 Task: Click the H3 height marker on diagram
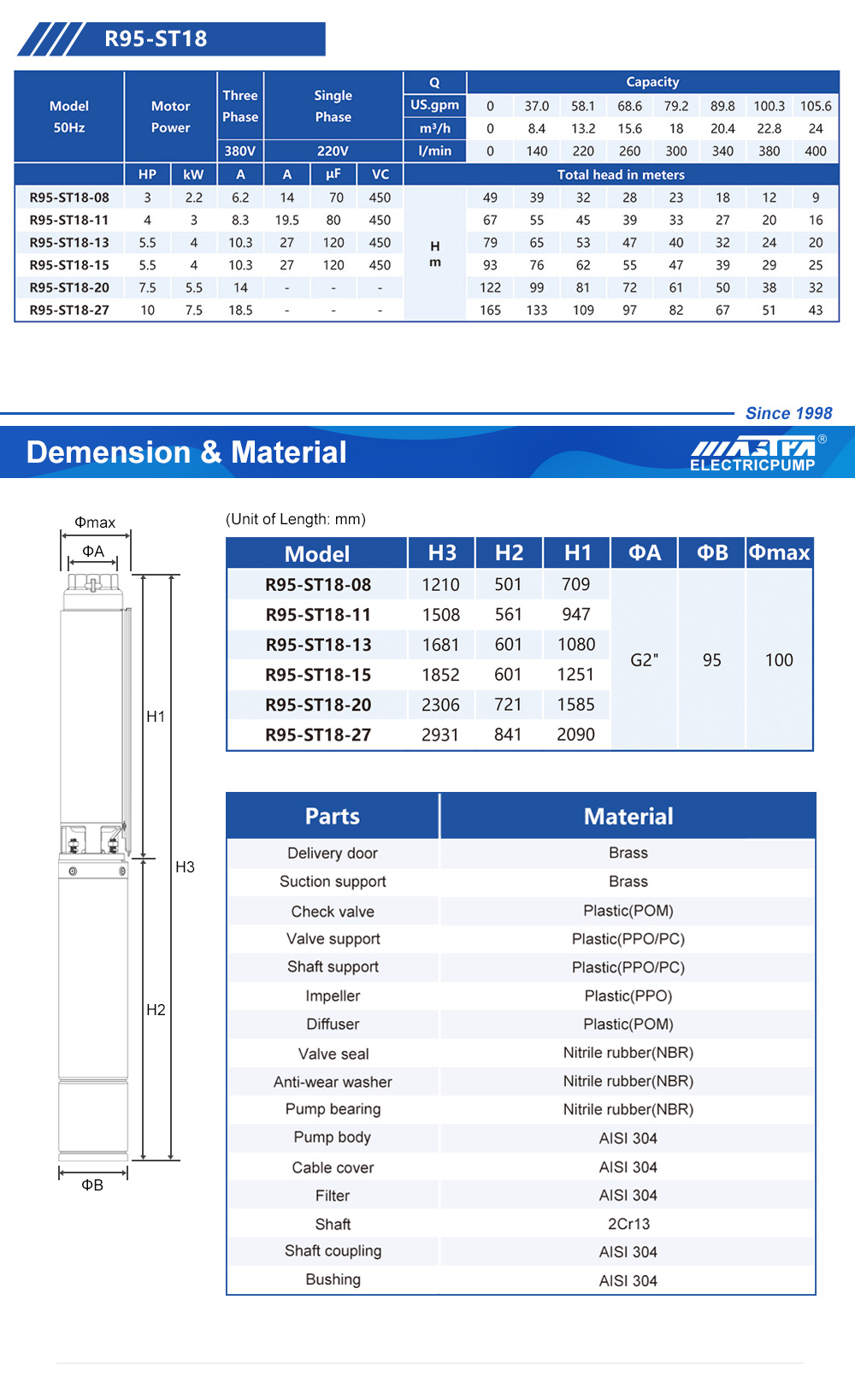(x=185, y=867)
